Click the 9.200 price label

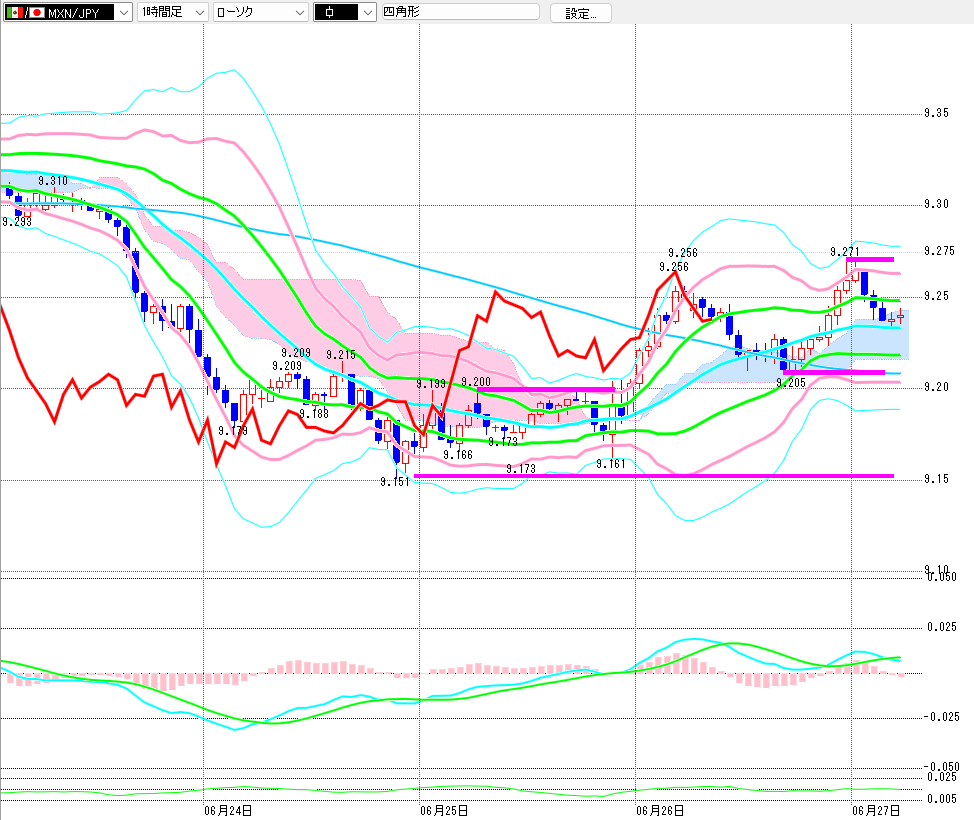click(x=476, y=382)
